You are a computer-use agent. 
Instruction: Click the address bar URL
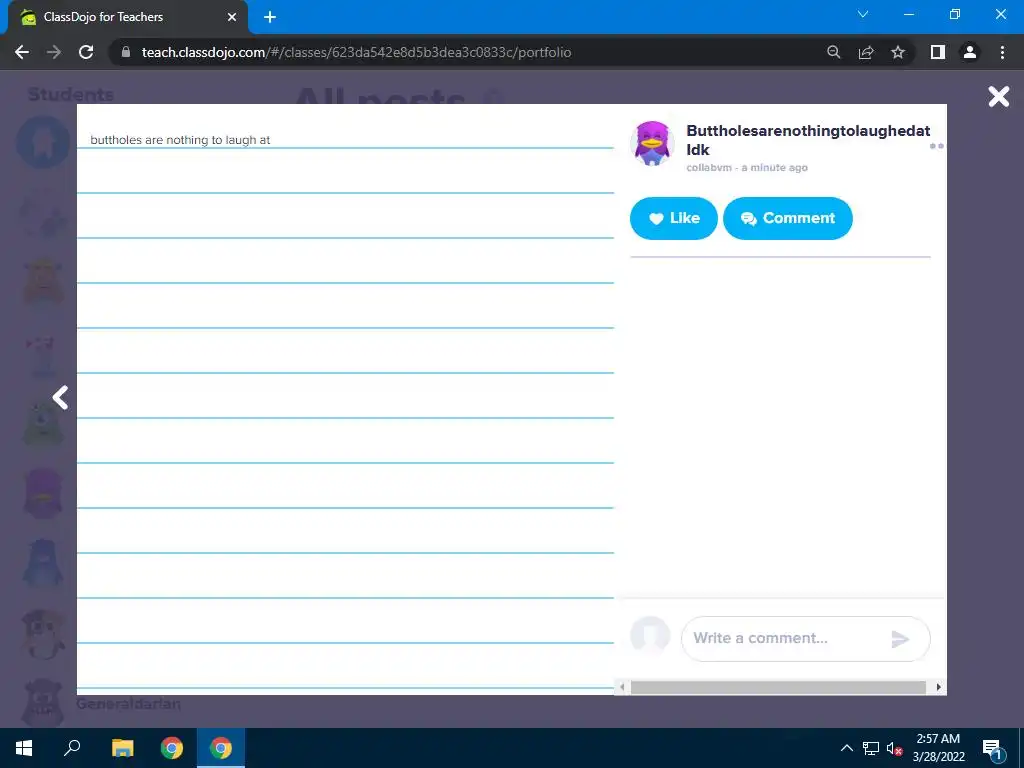[356, 52]
